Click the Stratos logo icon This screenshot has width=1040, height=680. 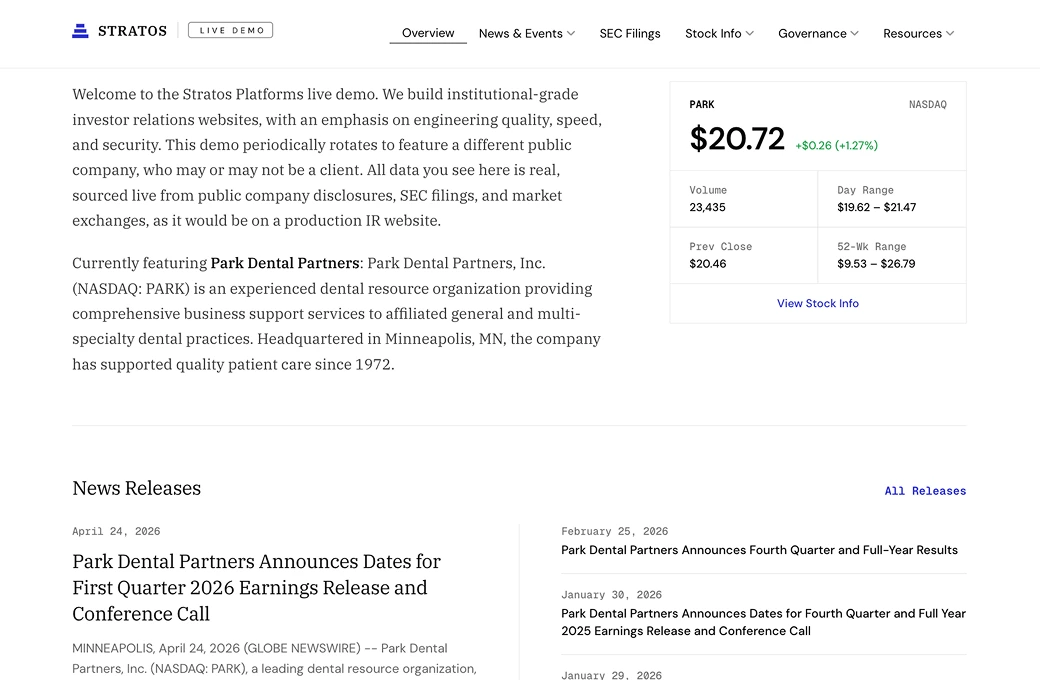(x=80, y=31)
